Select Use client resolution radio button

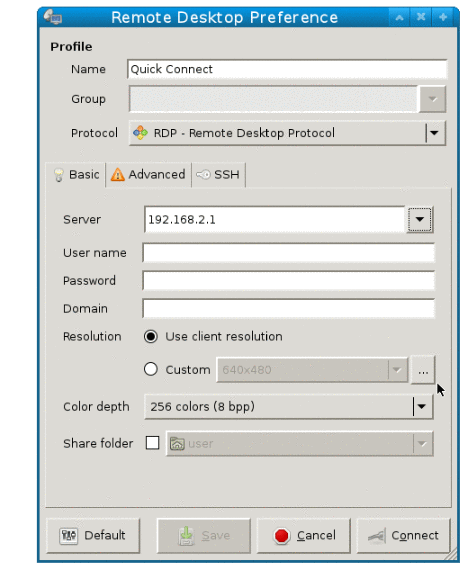[x=150, y=336]
